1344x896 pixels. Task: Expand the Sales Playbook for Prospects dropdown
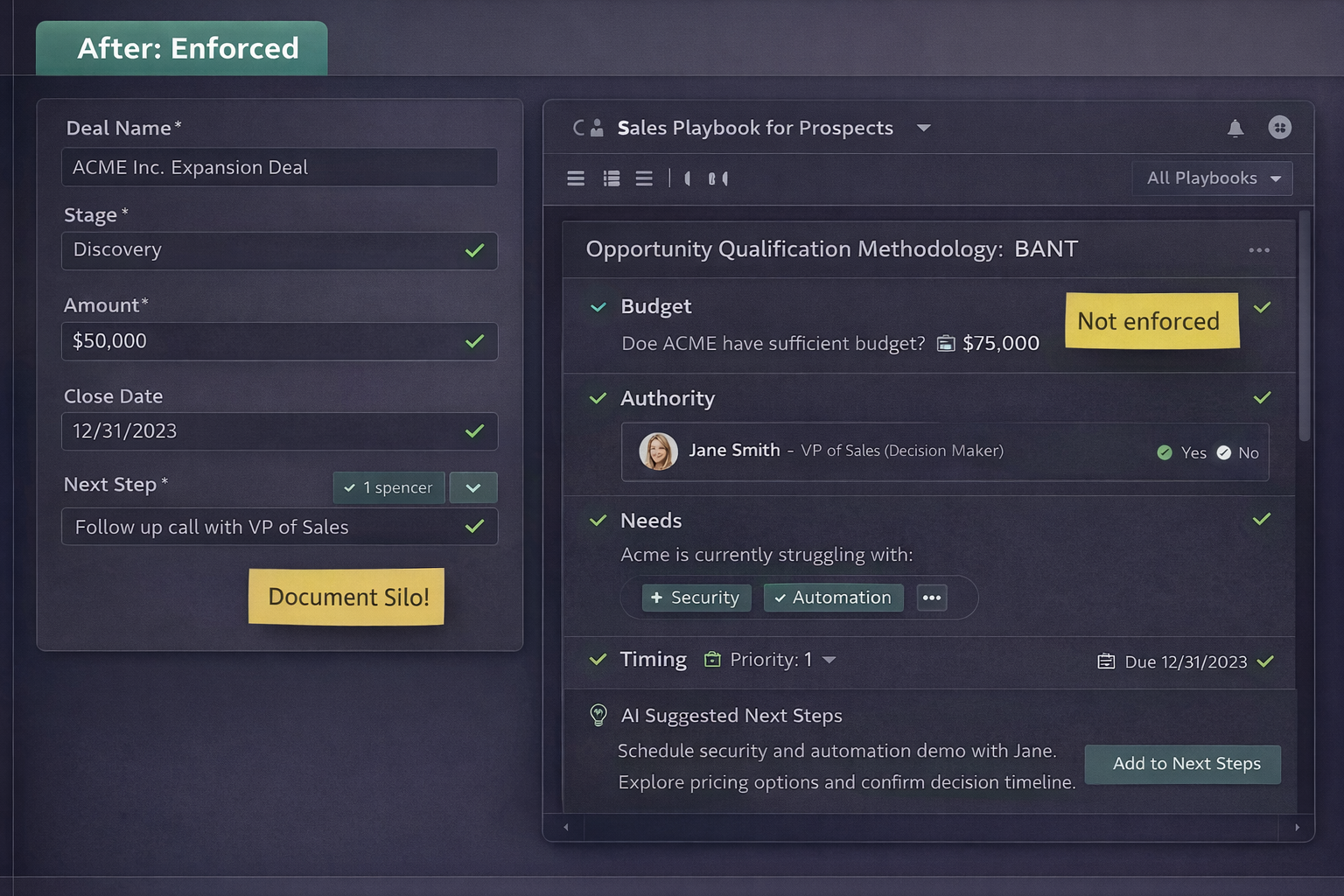point(923,129)
